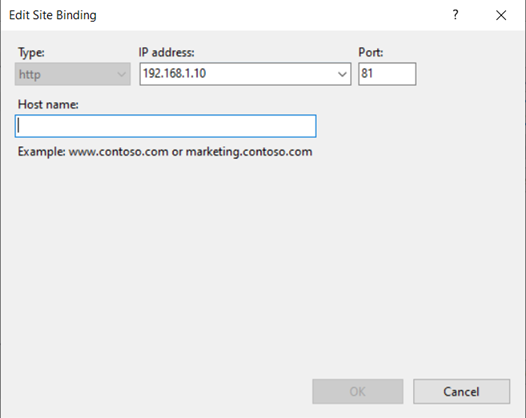Click the Type: label

pyautogui.click(x=31, y=52)
